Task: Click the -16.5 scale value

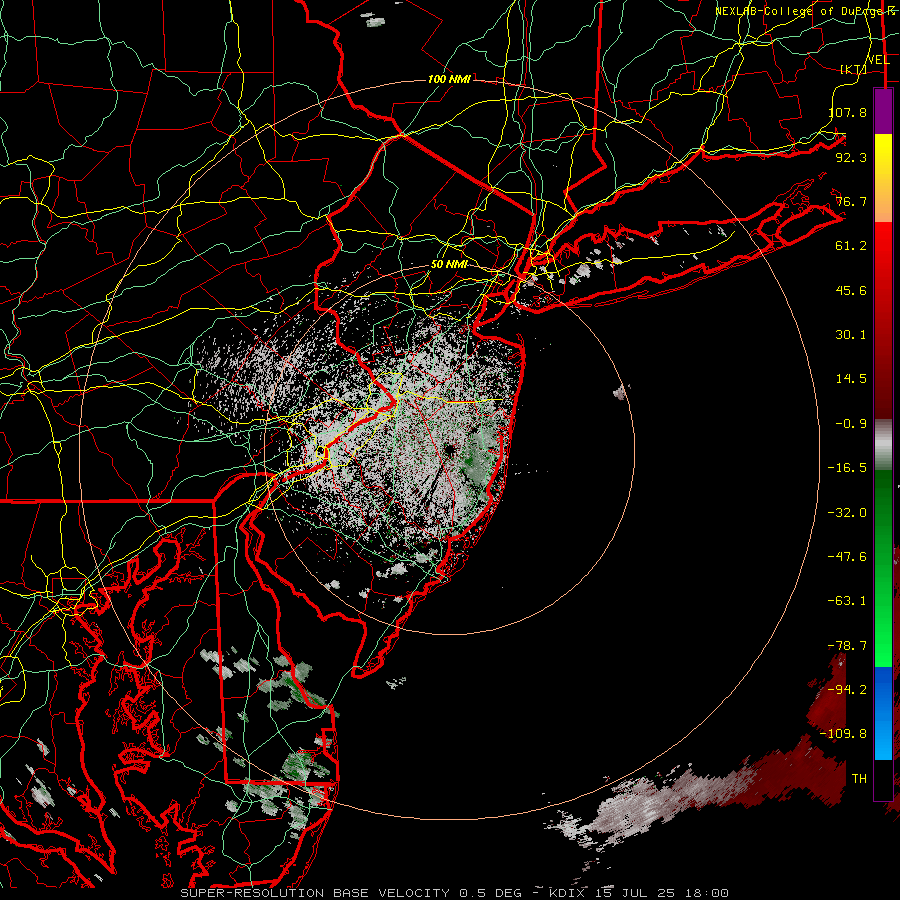Action: click(847, 468)
